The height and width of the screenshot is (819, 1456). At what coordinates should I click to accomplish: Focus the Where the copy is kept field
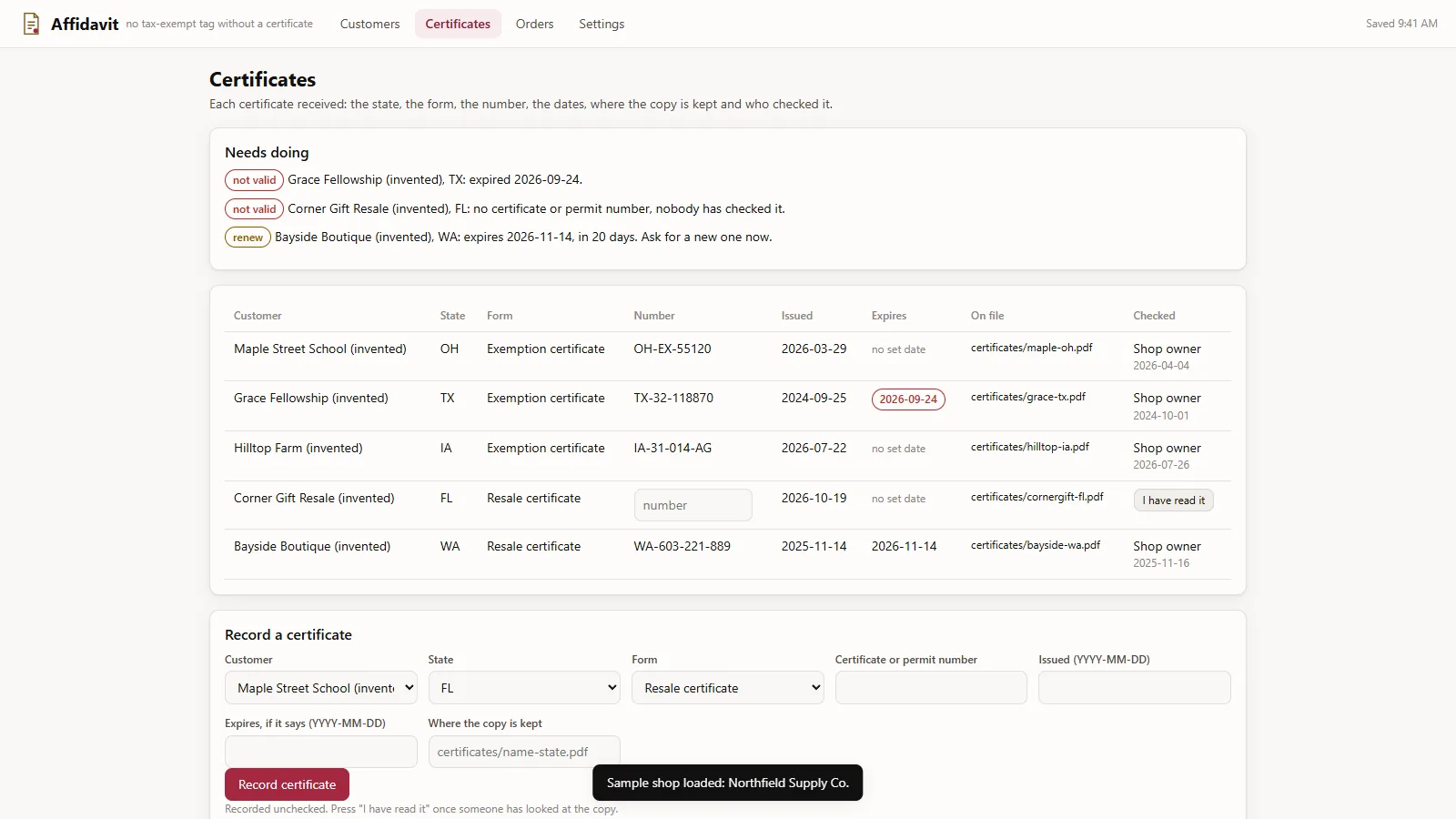tap(524, 752)
